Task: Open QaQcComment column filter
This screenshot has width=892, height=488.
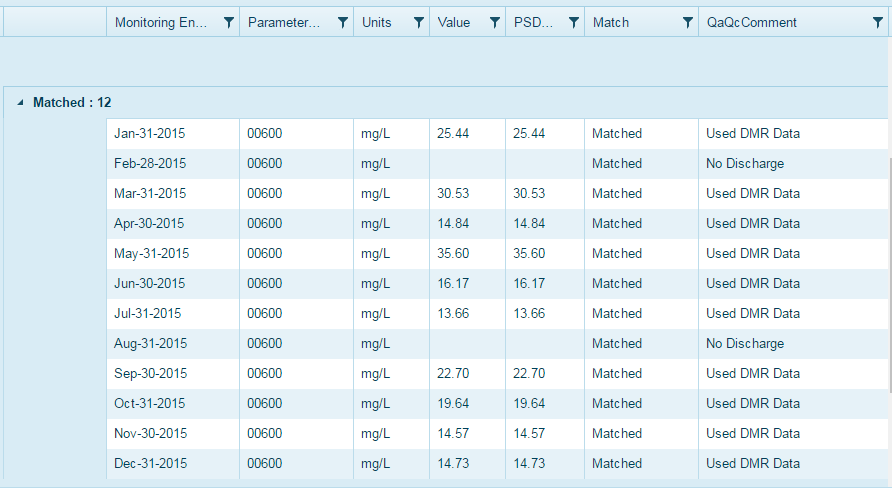Action: pyautogui.click(x=877, y=22)
